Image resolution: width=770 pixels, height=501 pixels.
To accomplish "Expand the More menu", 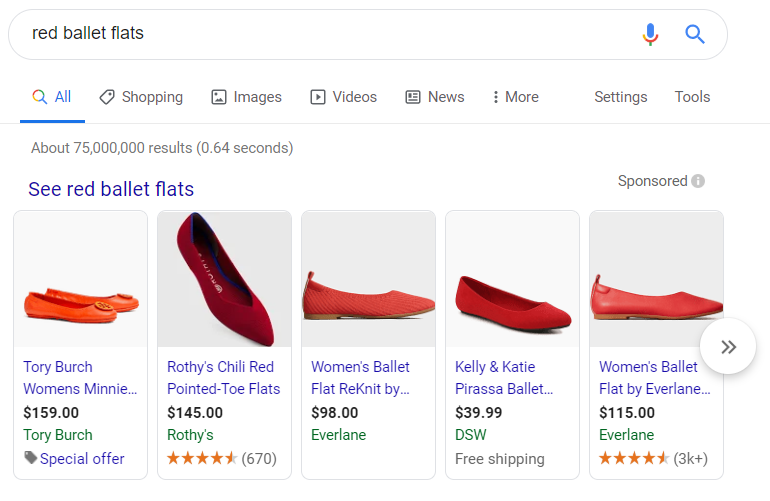I will point(515,97).
